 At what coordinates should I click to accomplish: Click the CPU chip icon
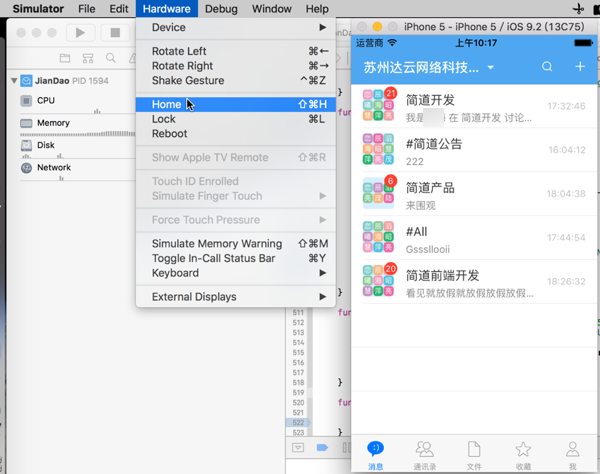pyautogui.click(x=26, y=101)
